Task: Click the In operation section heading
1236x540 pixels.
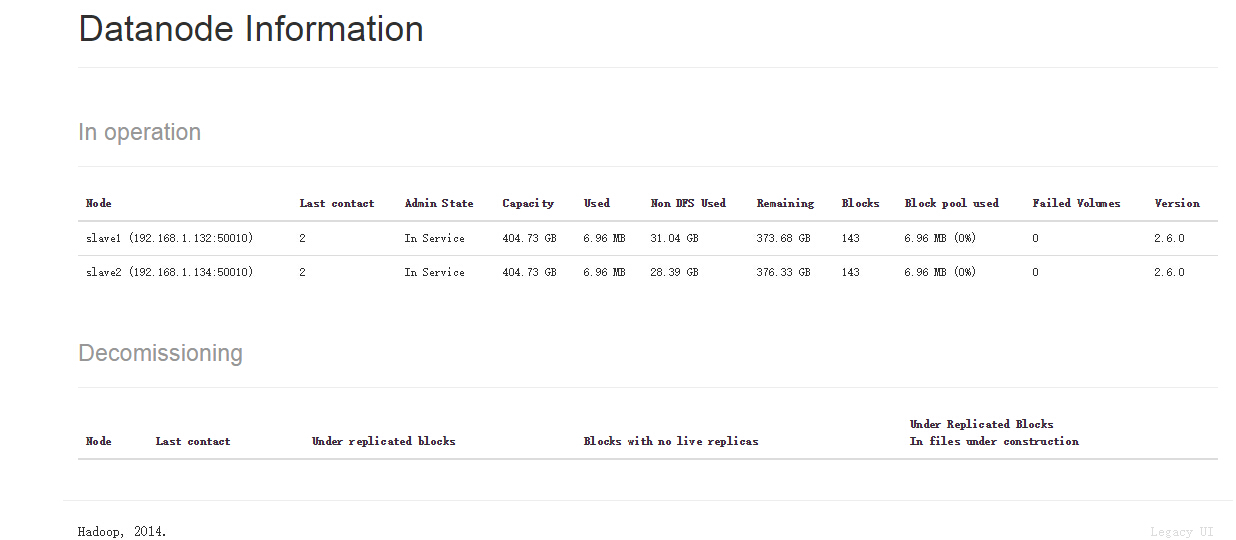Action: coord(139,132)
